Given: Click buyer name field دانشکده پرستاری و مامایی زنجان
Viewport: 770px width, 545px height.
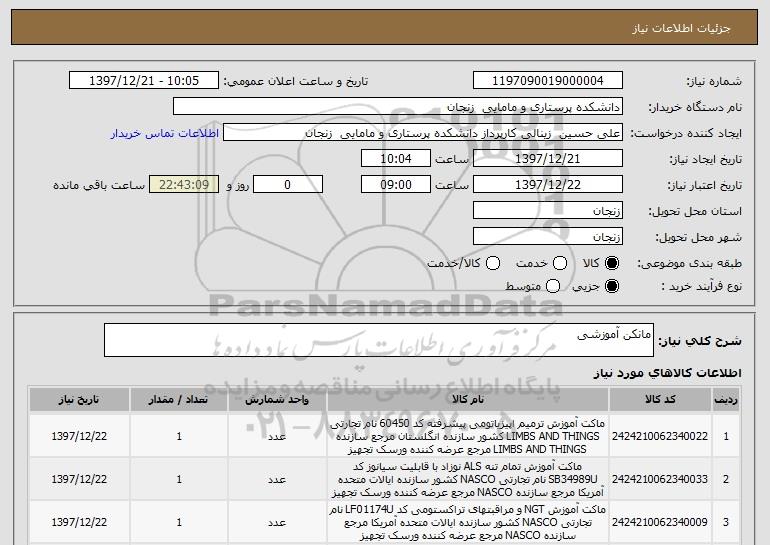Looking at the screenshot, I should [x=398, y=107].
